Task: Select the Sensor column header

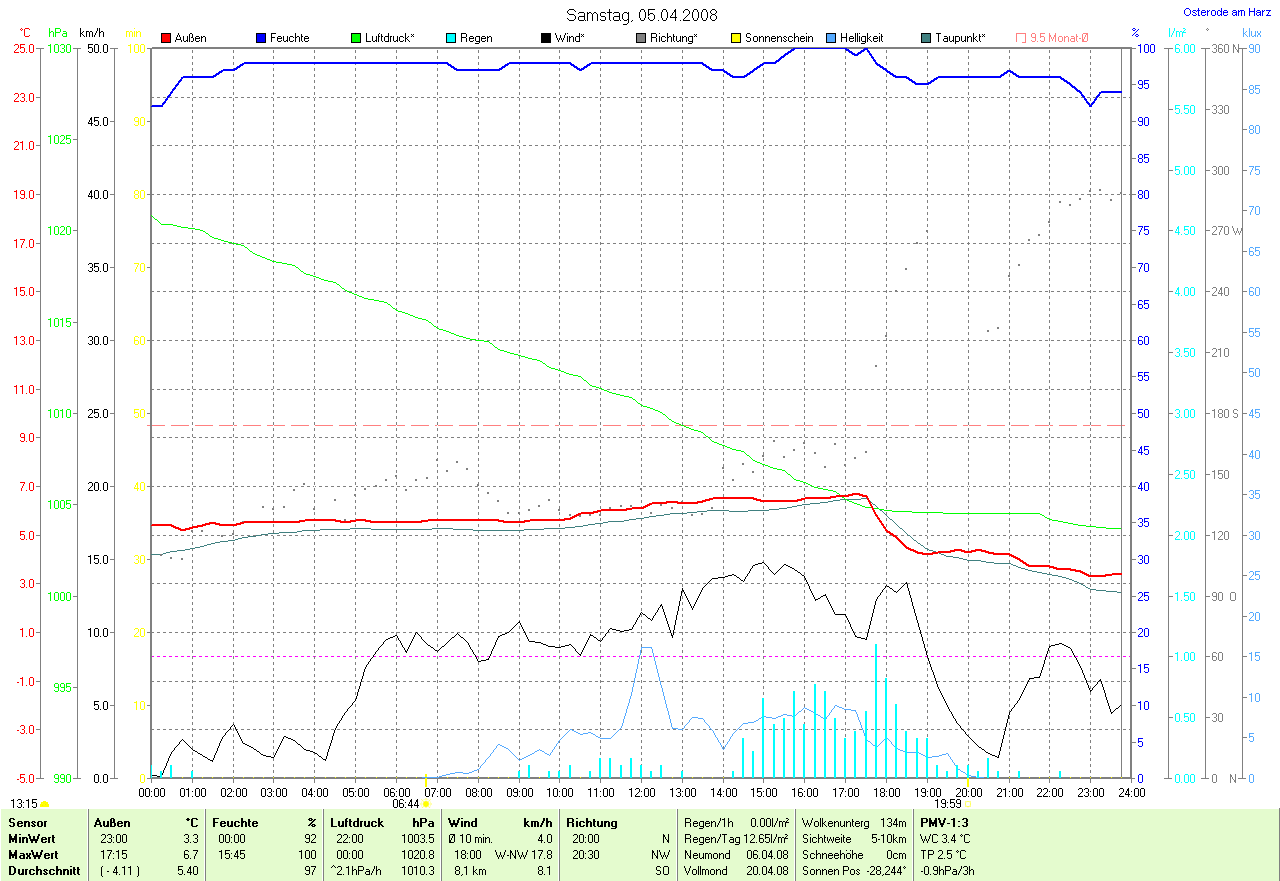Action: [27, 822]
